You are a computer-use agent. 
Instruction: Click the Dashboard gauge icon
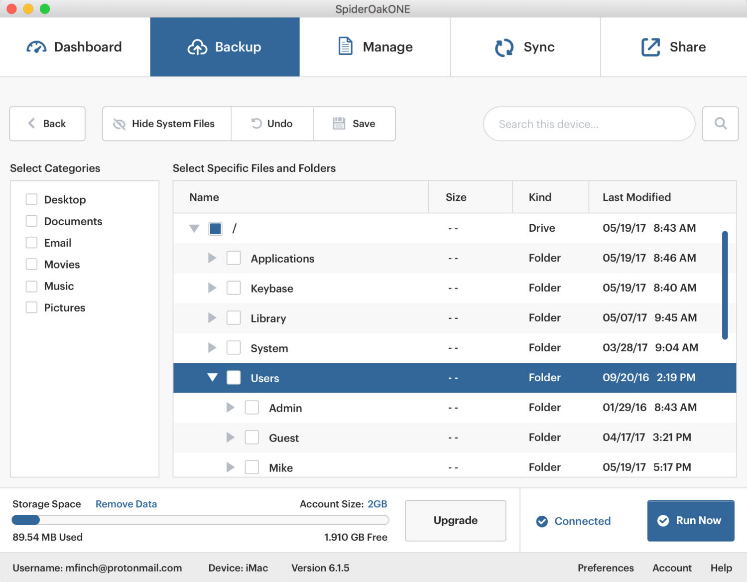pos(36,47)
